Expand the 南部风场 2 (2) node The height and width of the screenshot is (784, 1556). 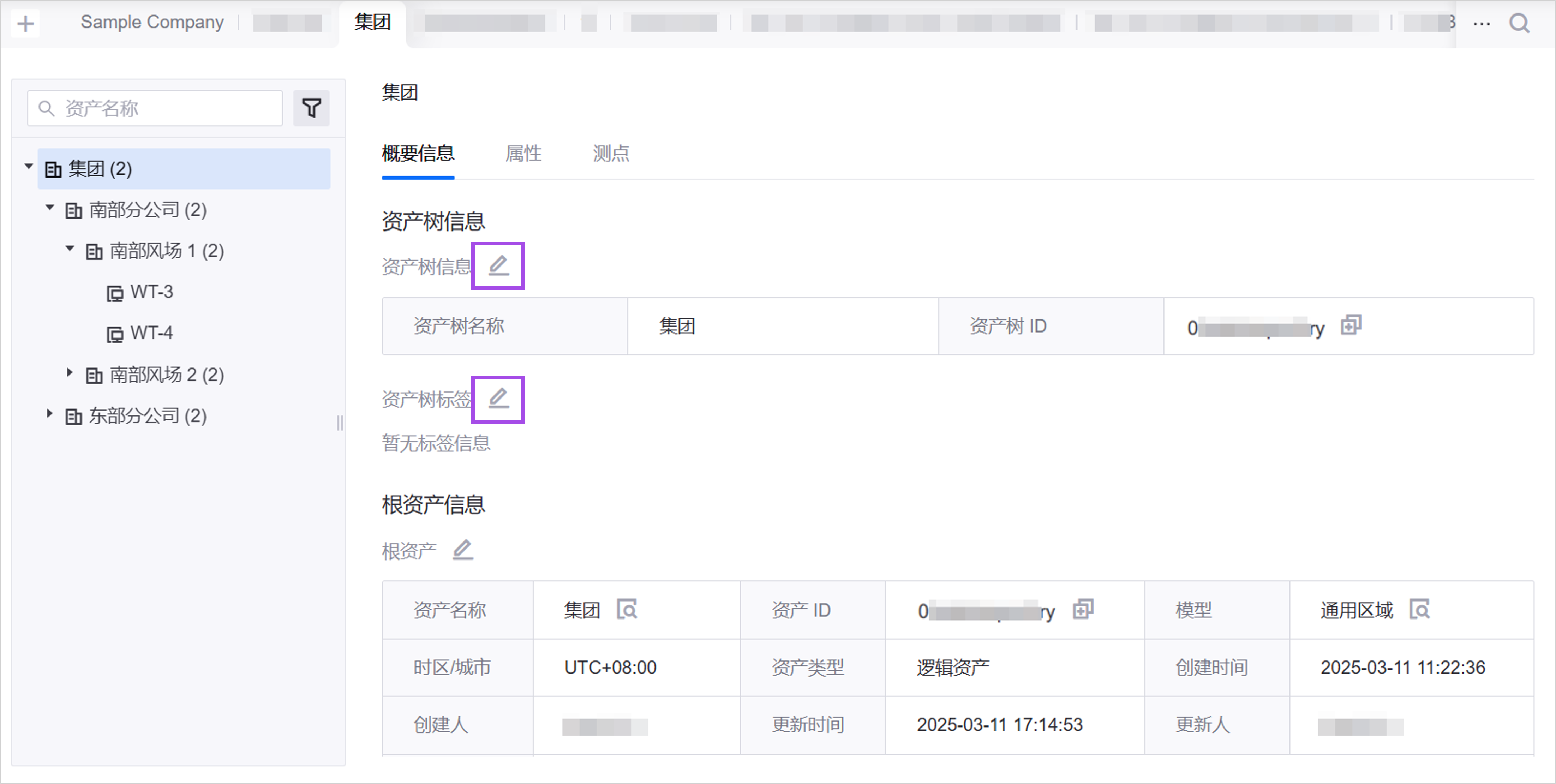point(70,373)
